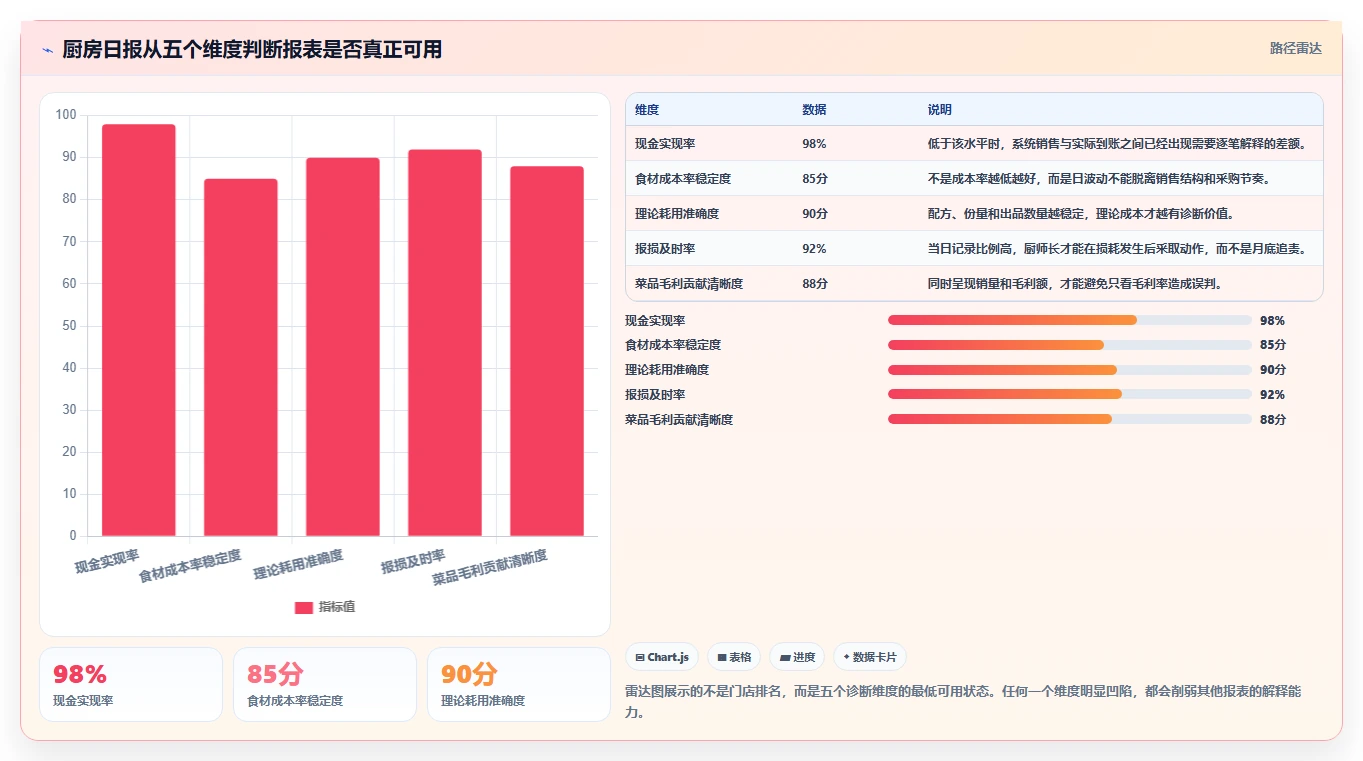Click the 菜品毛利贡献清晰度 x-axis label
Screen dimensions: 1363x761
click(490, 567)
